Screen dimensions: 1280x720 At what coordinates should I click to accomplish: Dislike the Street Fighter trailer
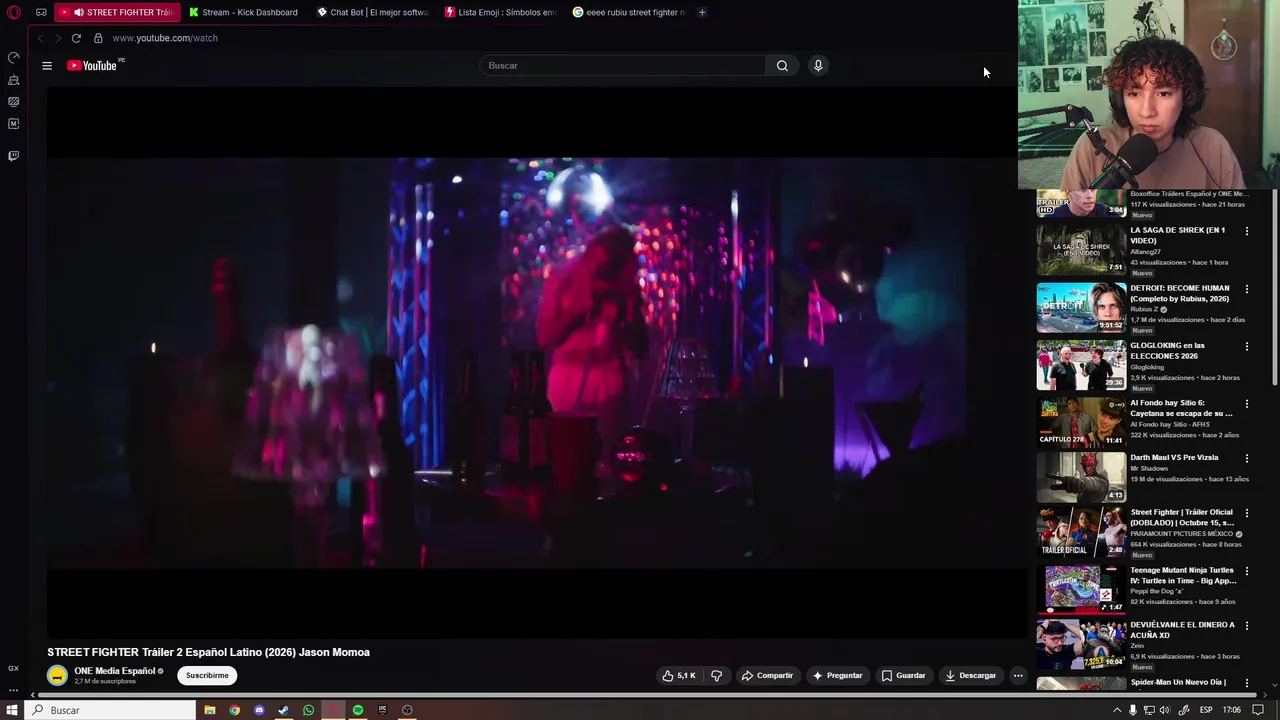[716, 676]
